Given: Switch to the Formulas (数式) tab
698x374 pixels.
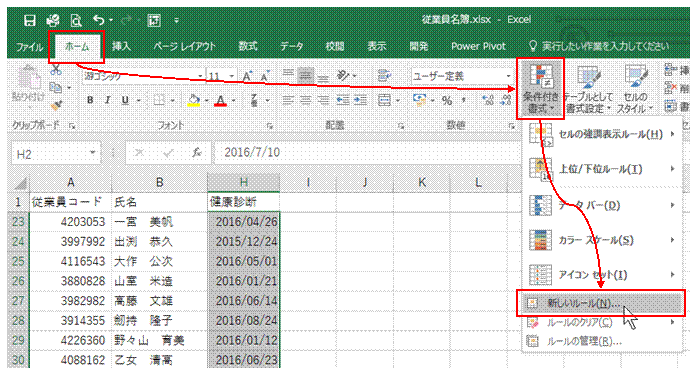Looking at the screenshot, I should pos(248,46).
